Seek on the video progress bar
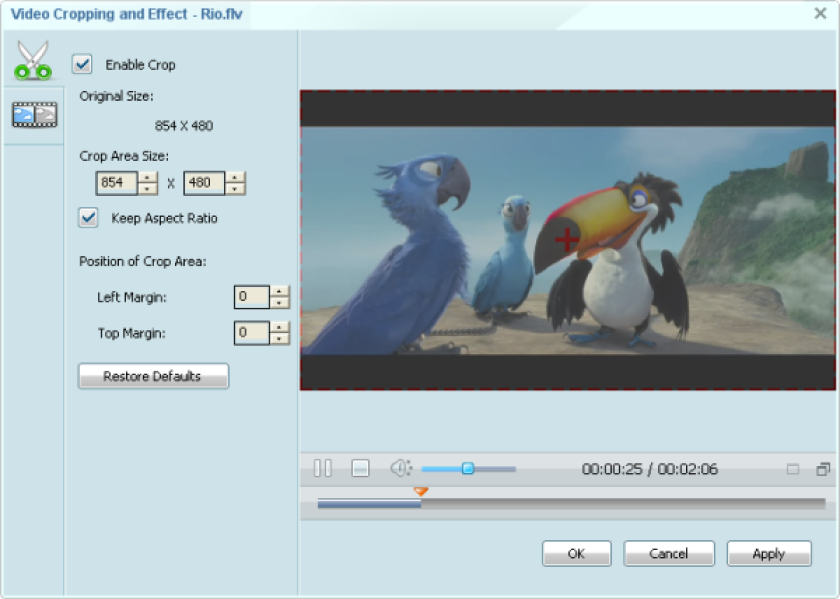 tap(571, 504)
